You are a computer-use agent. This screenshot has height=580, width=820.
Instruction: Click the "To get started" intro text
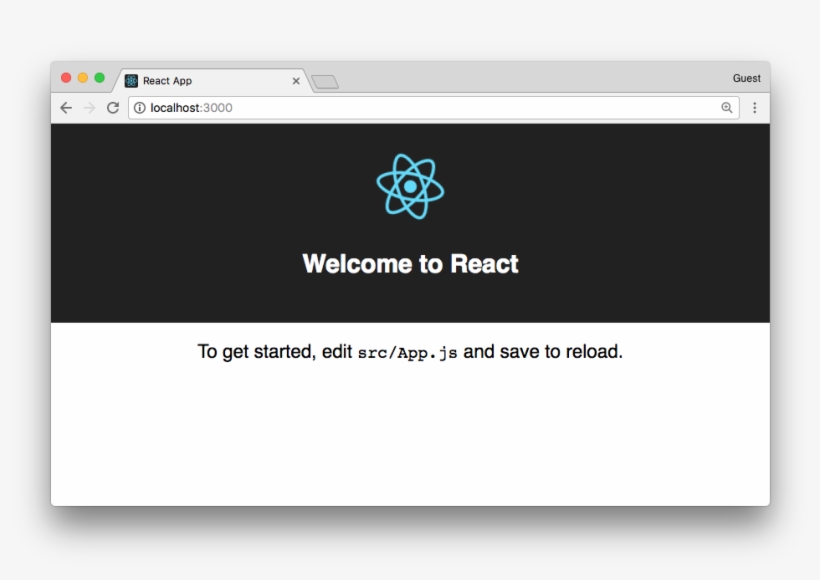pos(257,352)
